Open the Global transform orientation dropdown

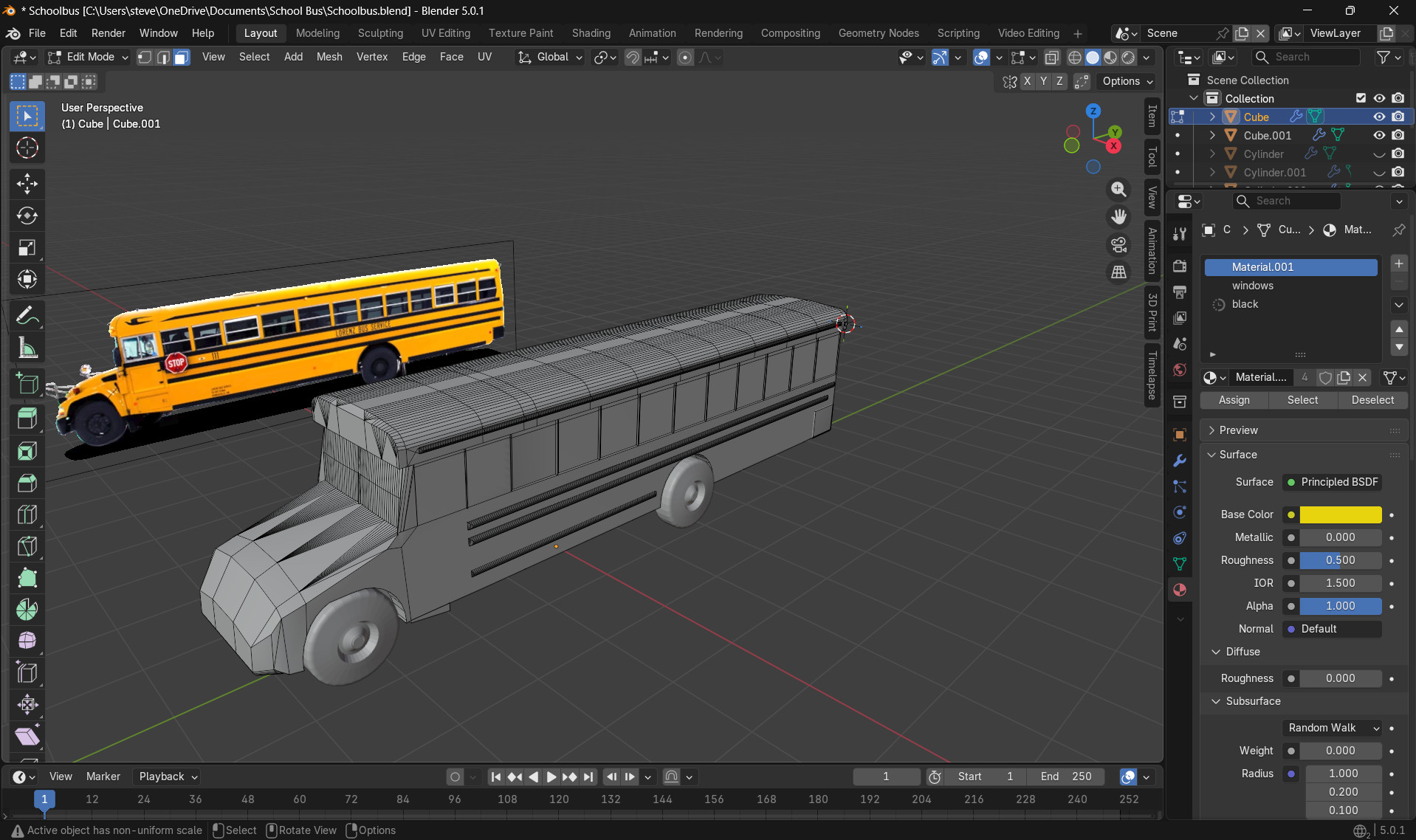click(x=549, y=57)
